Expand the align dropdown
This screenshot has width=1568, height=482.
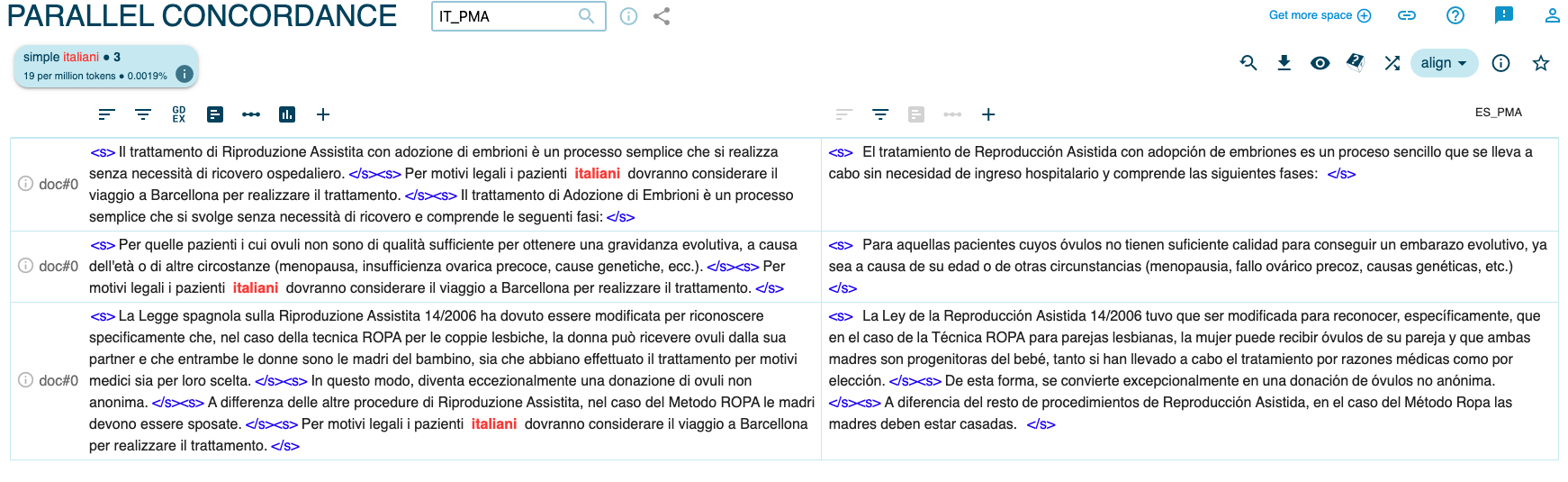[x=1444, y=63]
